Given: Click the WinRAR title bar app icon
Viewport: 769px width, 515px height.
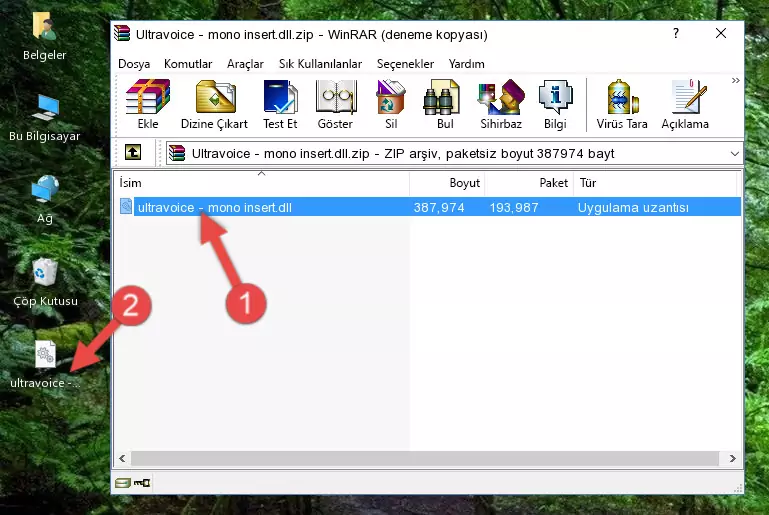Looking at the screenshot, I should (x=122, y=33).
